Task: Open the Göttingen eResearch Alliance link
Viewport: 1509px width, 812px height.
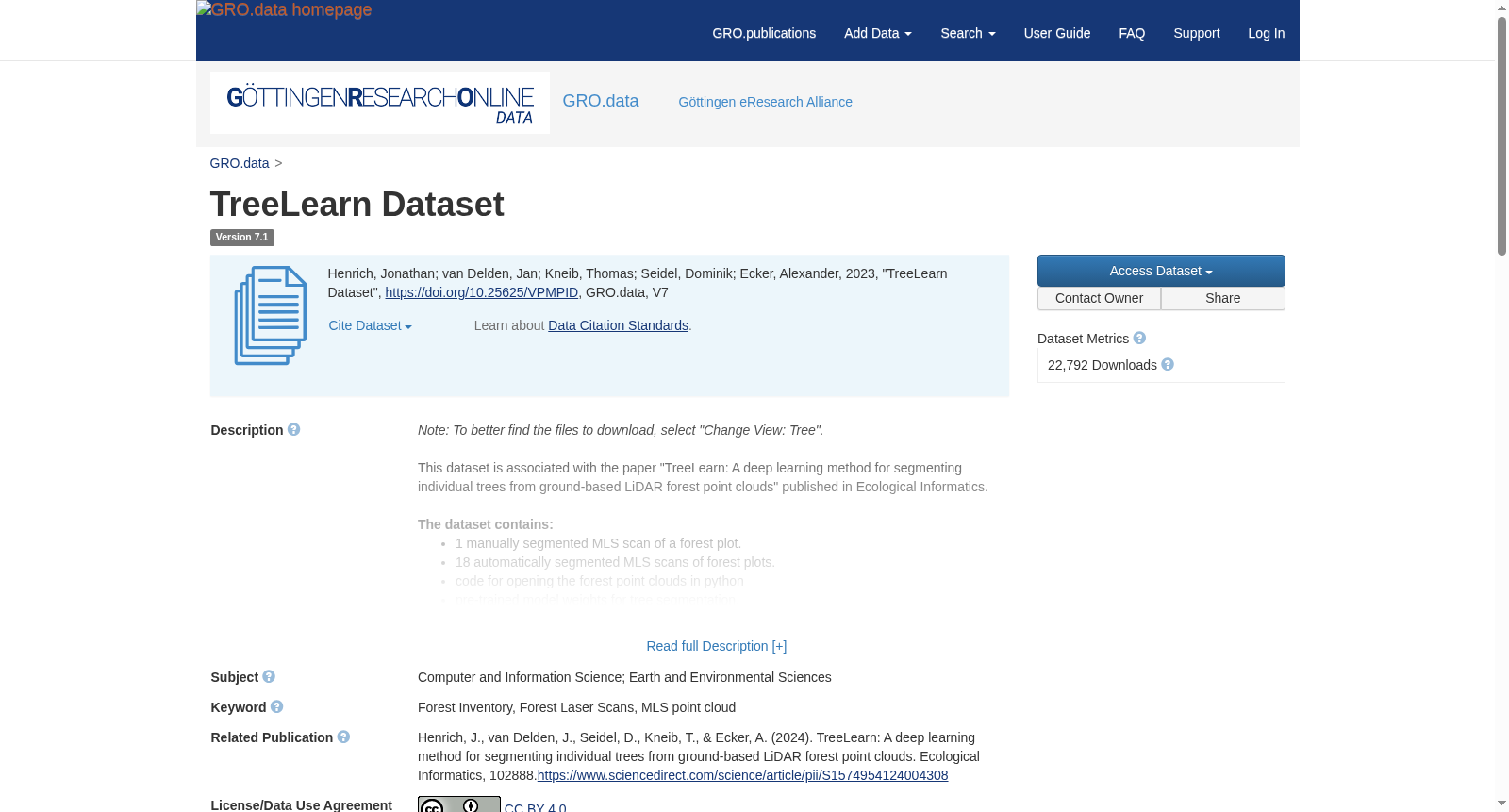Action: pos(766,102)
